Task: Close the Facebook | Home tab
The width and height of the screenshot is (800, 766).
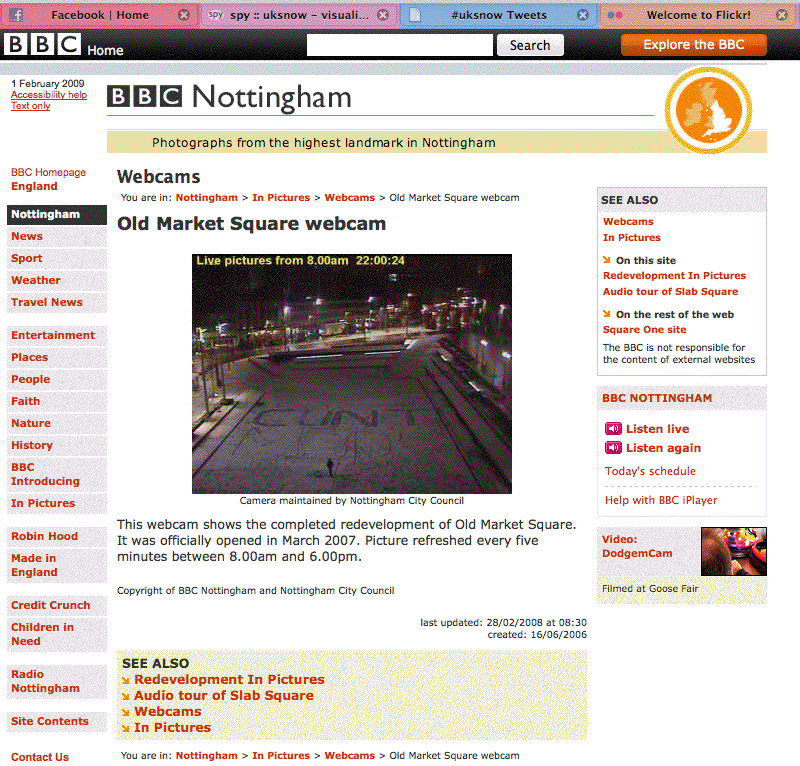Action: click(184, 15)
